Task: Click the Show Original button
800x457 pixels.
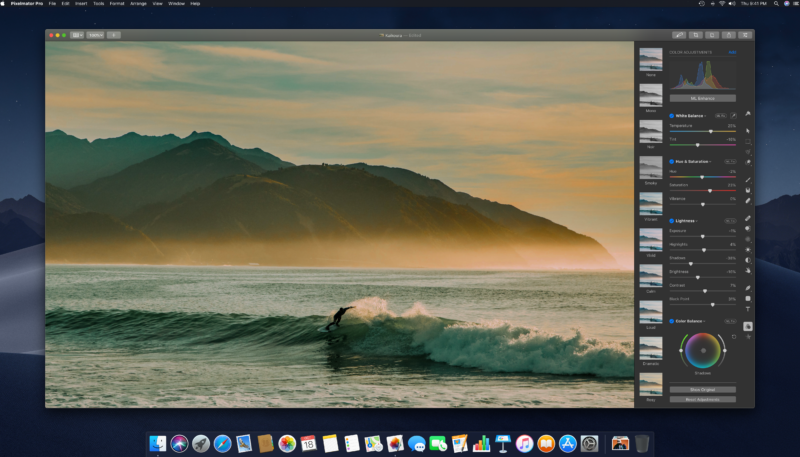Action: click(x=702, y=389)
